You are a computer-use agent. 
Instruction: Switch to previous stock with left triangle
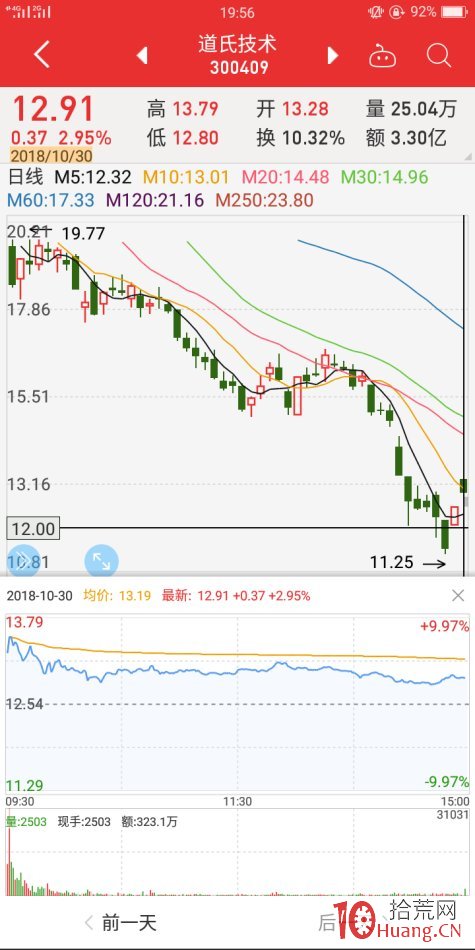[x=142, y=56]
